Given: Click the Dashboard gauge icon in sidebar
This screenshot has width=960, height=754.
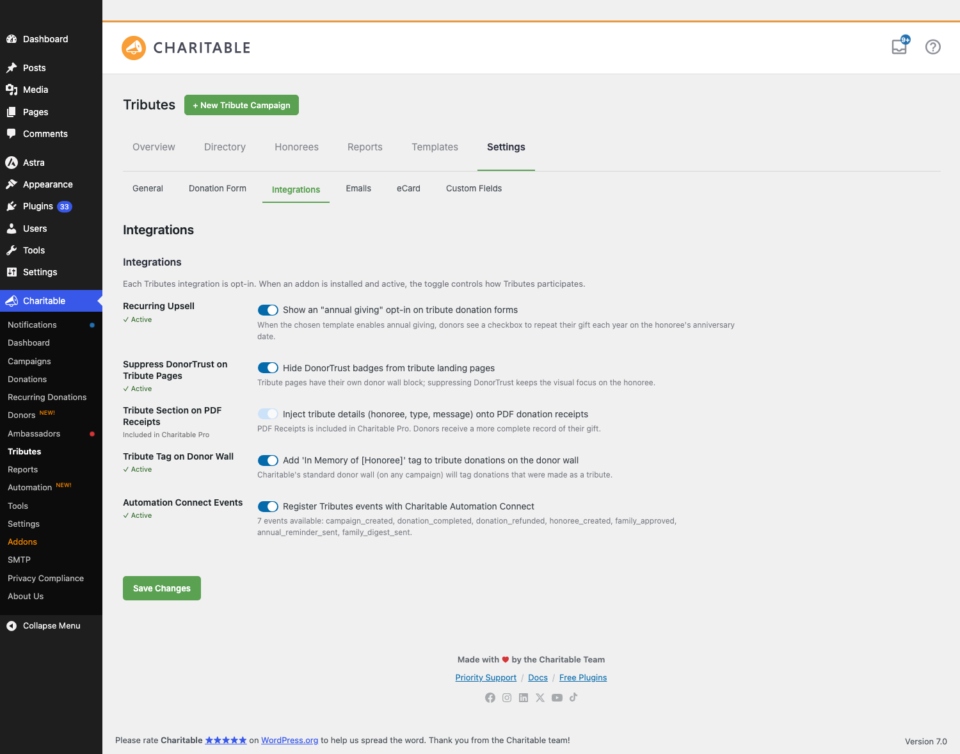Looking at the screenshot, I should point(11,39).
